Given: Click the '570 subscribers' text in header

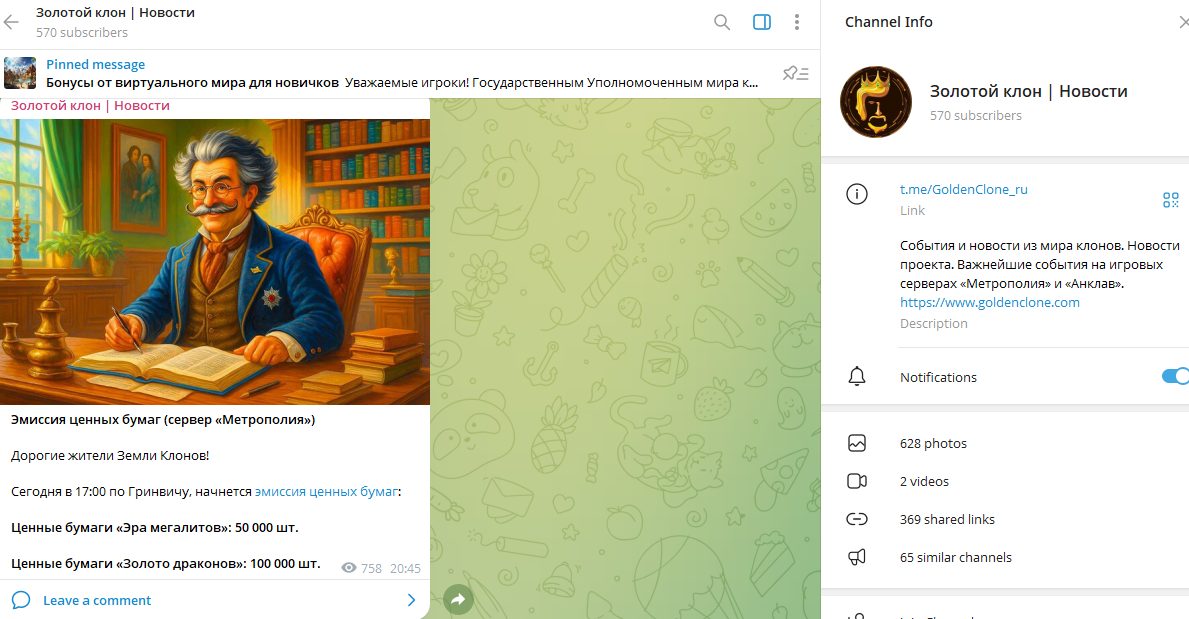Looking at the screenshot, I should click(x=82, y=33).
